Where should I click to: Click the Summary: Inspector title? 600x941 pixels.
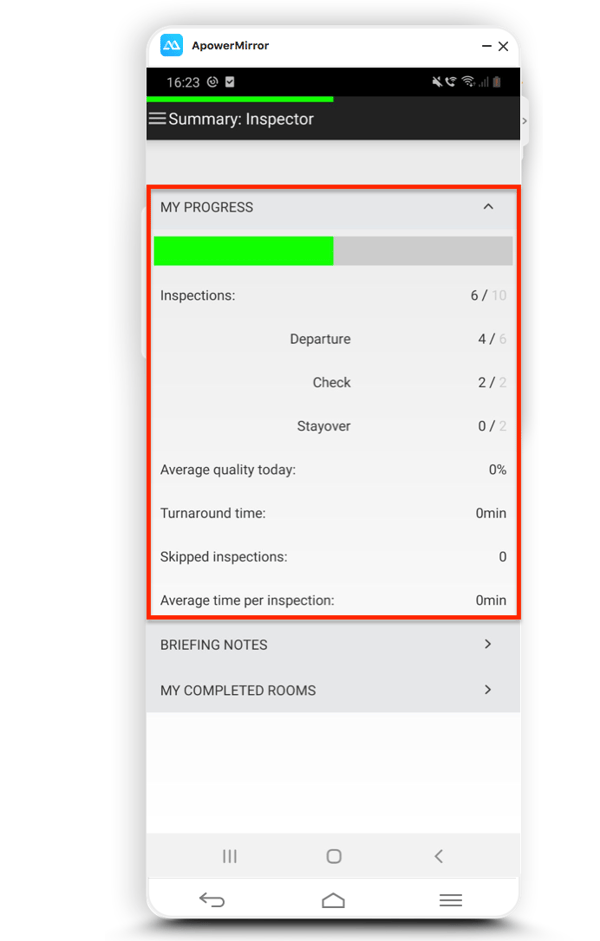(x=241, y=119)
